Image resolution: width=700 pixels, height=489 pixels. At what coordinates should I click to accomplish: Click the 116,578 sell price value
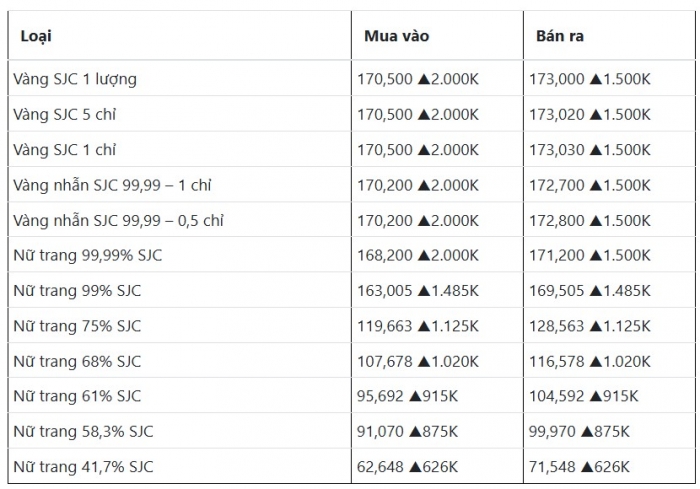coord(557,361)
